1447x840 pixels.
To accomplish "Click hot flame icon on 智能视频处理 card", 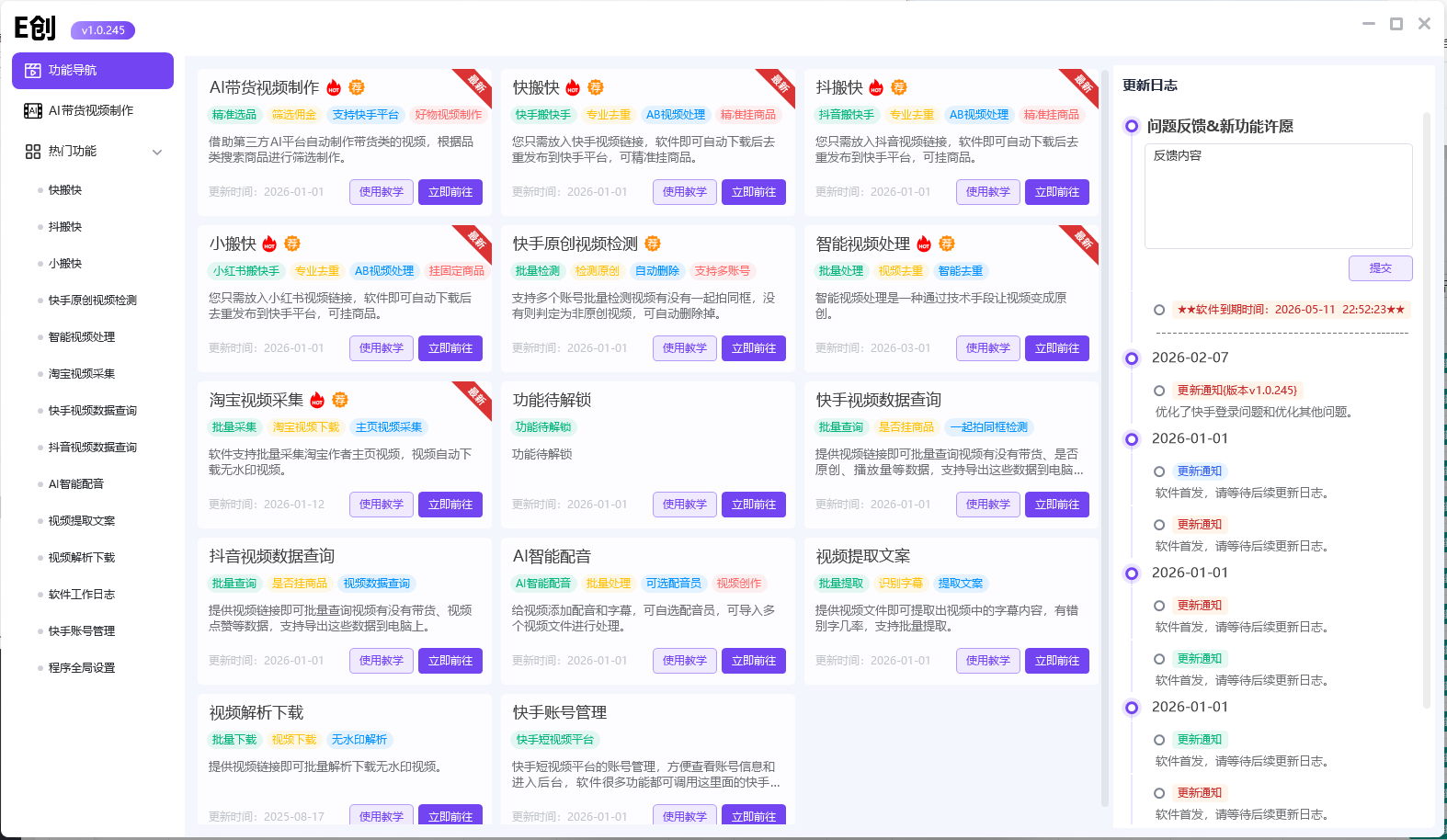I will point(924,244).
